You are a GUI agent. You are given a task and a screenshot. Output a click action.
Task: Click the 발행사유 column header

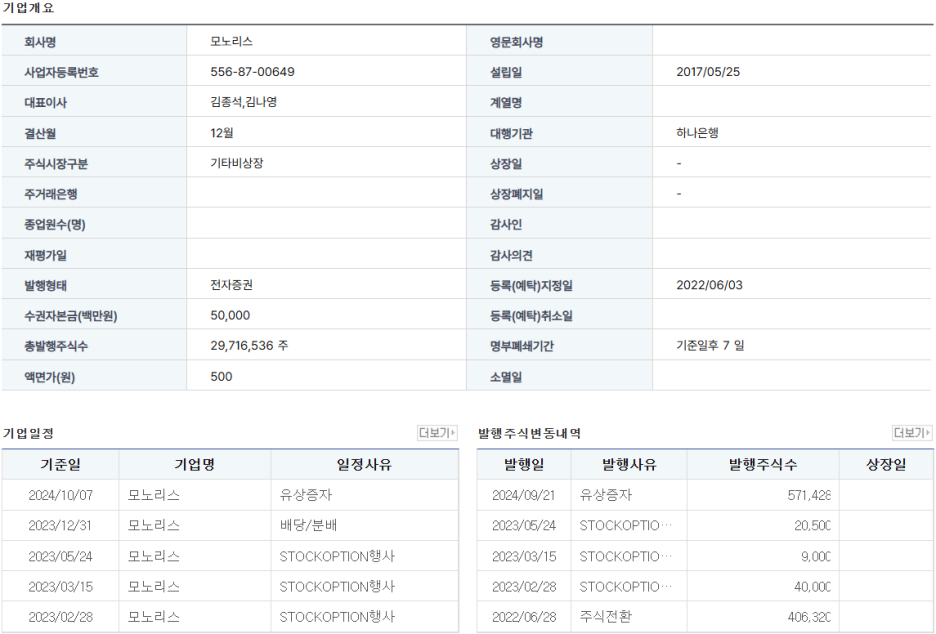pyautogui.click(x=629, y=464)
